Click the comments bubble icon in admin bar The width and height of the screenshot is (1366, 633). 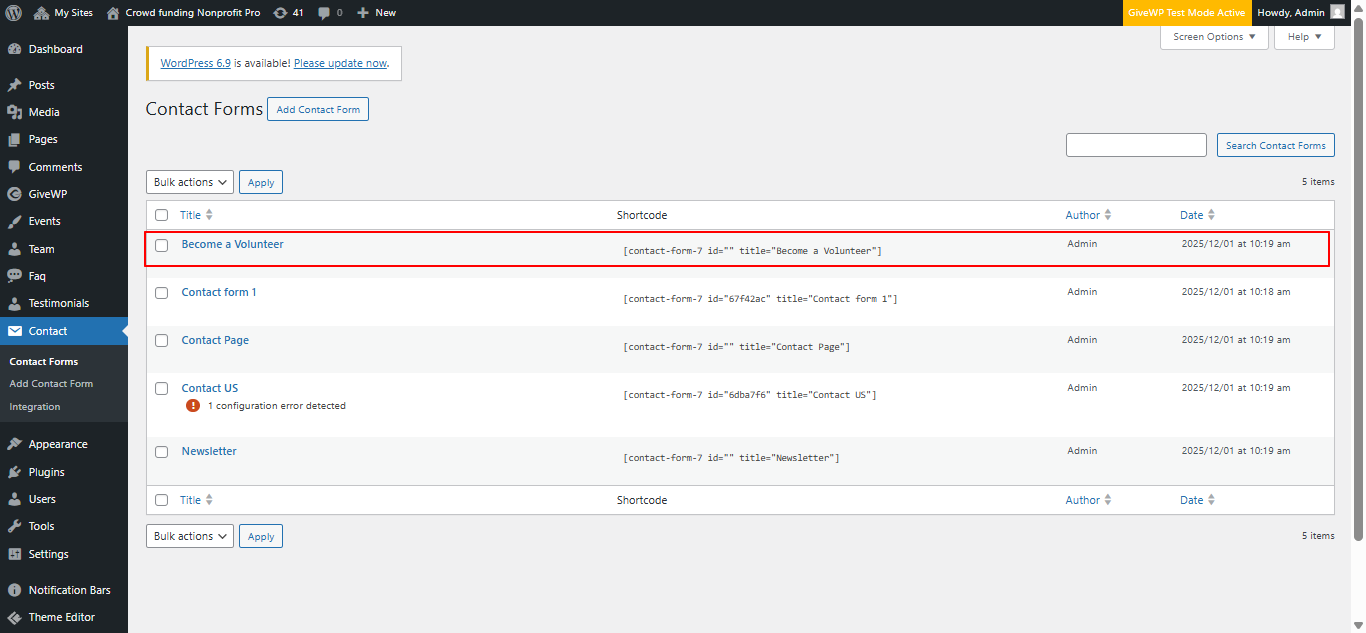(x=325, y=13)
